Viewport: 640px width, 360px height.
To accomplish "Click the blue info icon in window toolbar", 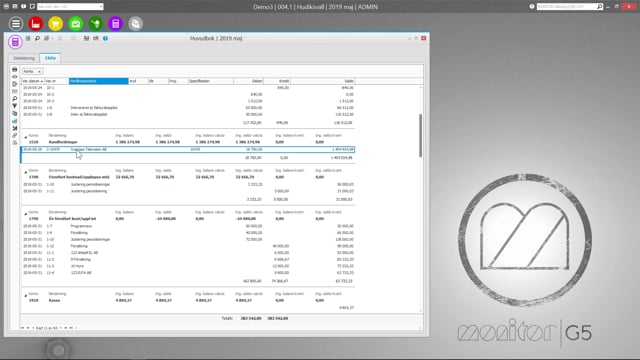I will point(105,38).
